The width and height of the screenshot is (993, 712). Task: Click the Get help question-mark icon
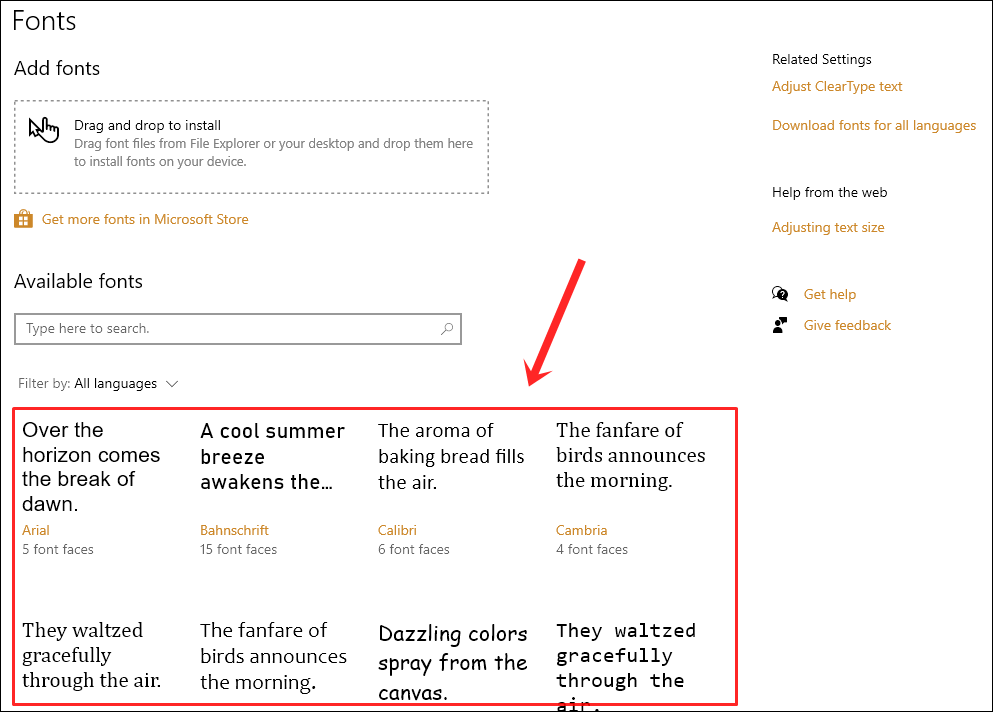point(780,293)
